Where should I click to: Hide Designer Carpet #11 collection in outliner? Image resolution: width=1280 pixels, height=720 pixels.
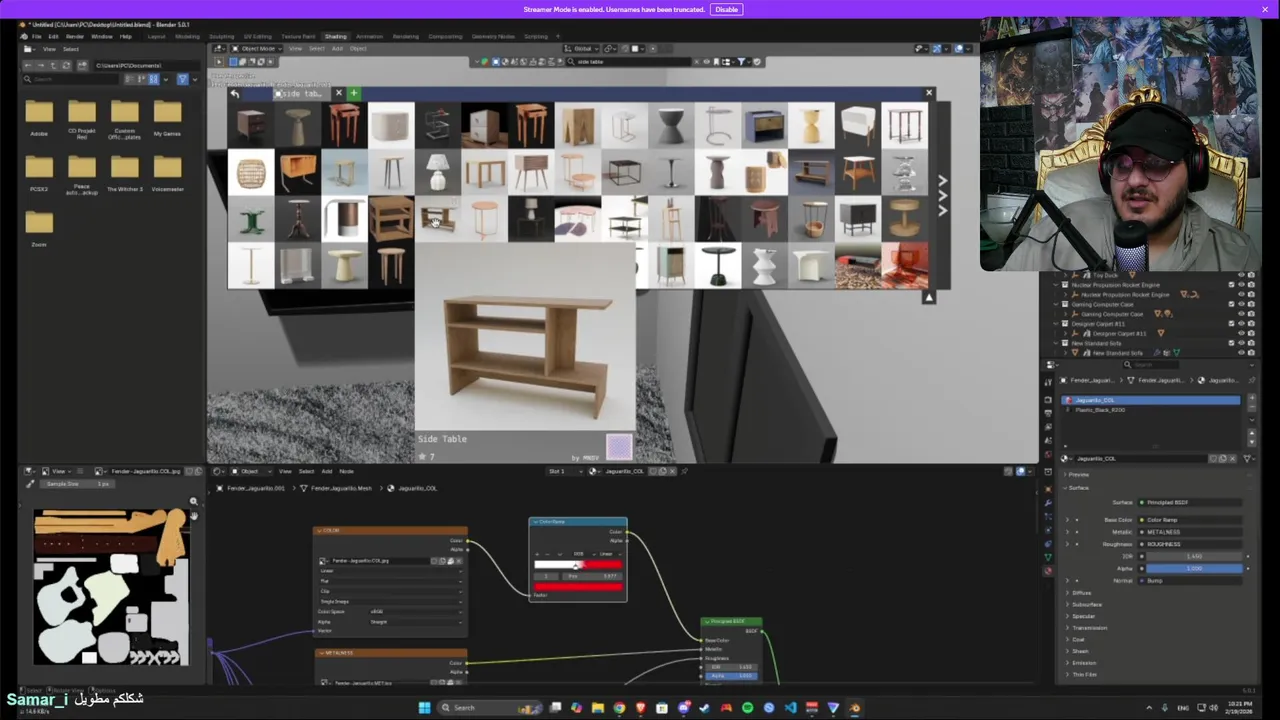(x=1241, y=324)
